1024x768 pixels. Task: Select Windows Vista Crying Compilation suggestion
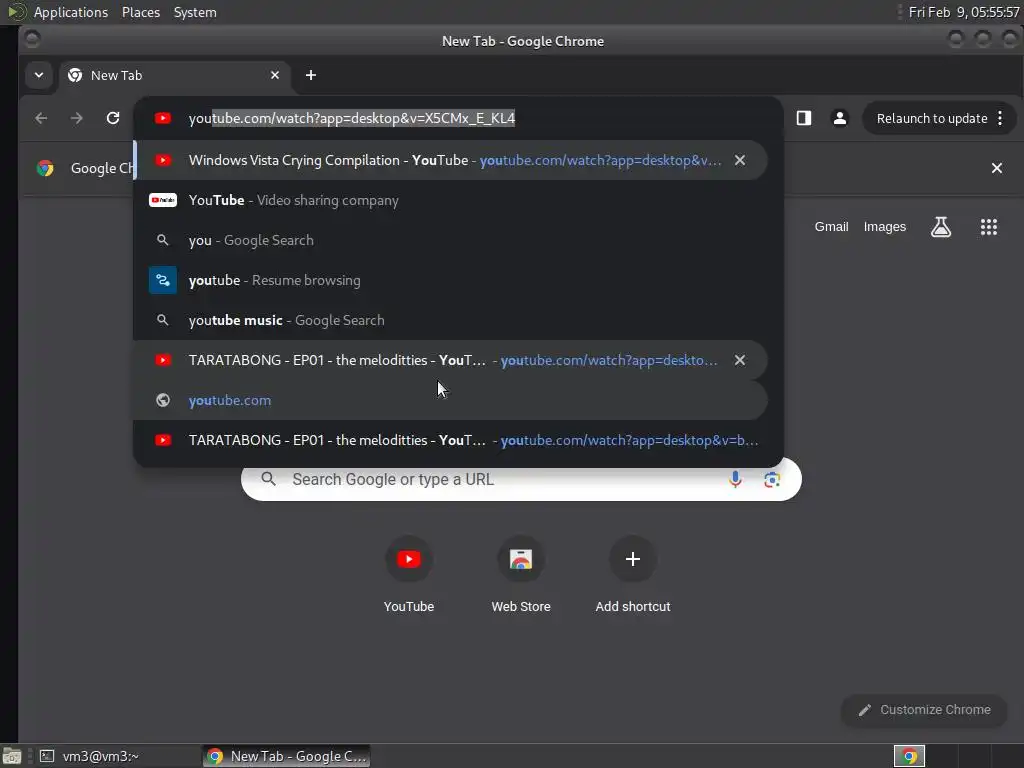coord(451,160)
